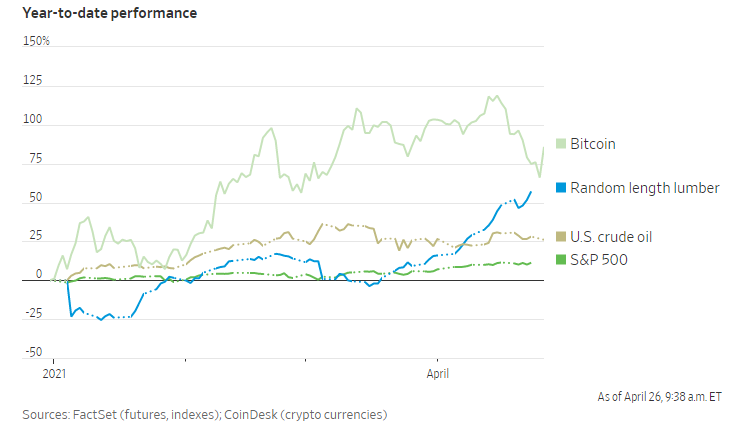The image size is (733, 430).
Task: Click the U.S. crude oil tan swatch
Action: point(560,237)
